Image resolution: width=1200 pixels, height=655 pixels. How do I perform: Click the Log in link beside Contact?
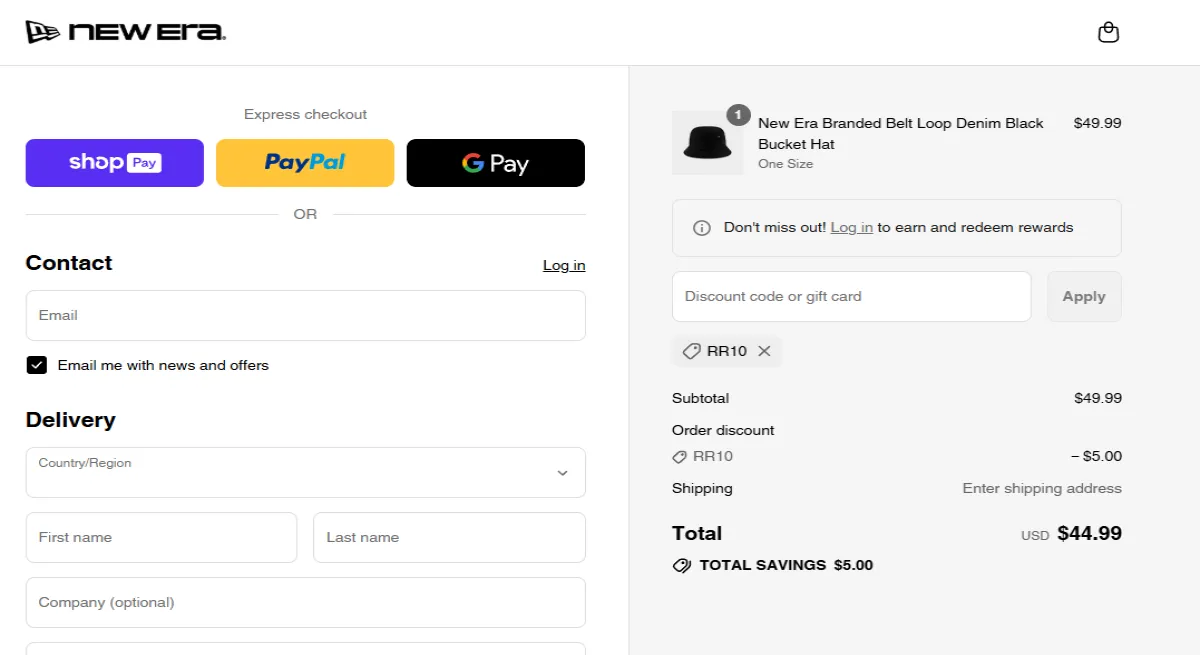pos(564,265)
